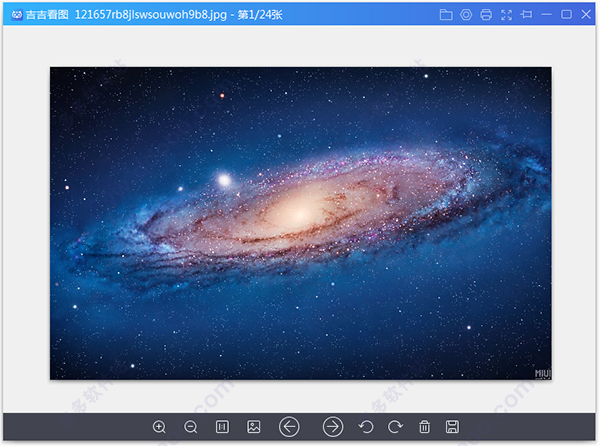
Task: Click the file name 121657rb8jlswsouwoh9b8.jpg
Action: [x=150, y=15]
